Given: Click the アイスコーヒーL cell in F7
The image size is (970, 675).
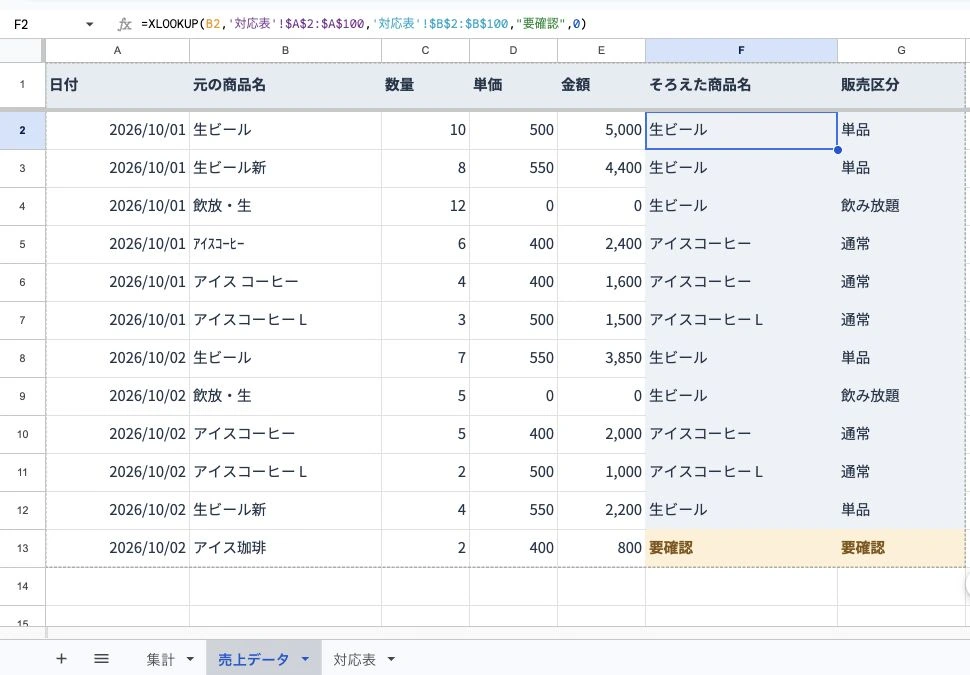Looking at the screenshot, I should (741, 320).
